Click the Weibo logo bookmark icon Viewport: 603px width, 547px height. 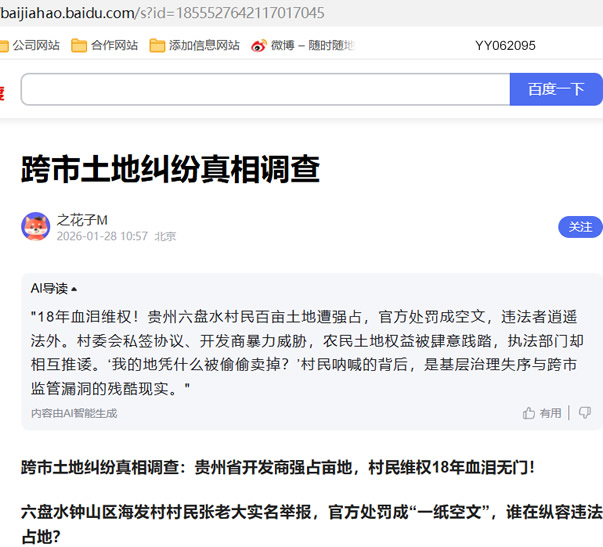(x=259, y=46)
